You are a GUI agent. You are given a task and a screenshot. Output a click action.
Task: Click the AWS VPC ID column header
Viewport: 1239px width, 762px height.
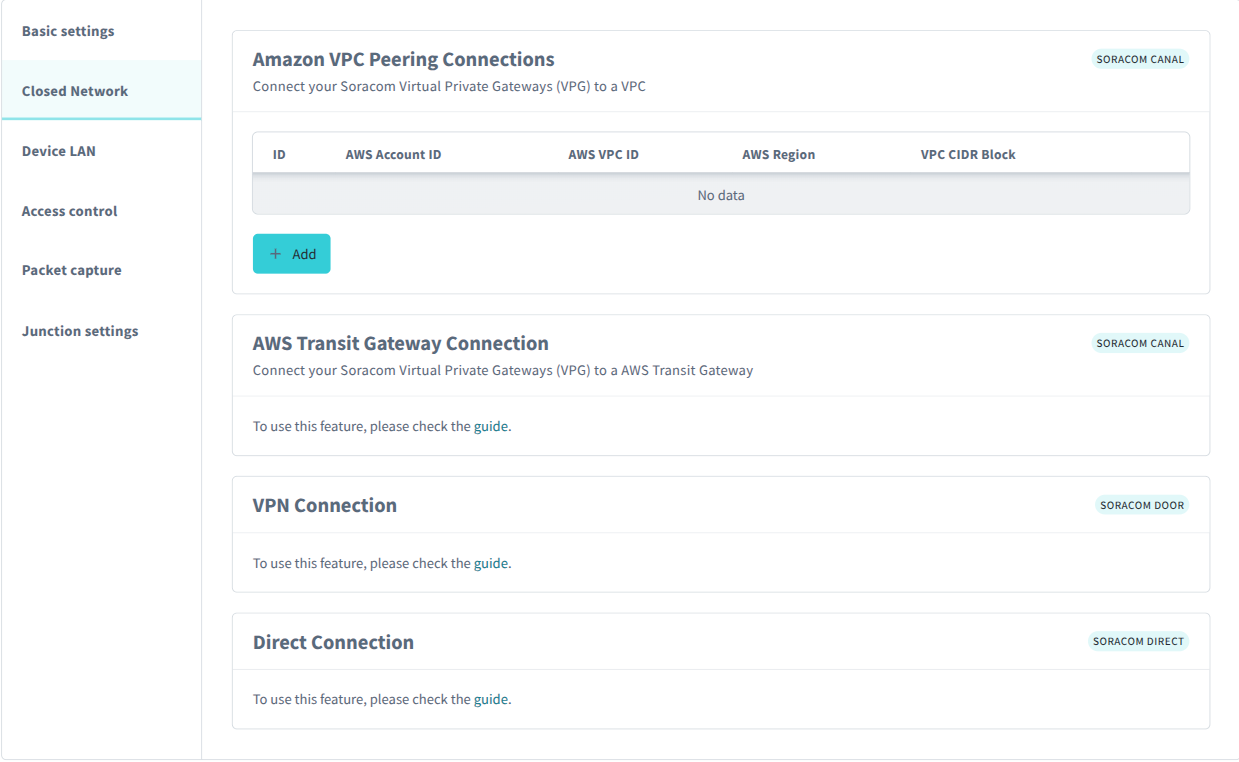click(603, 154)
